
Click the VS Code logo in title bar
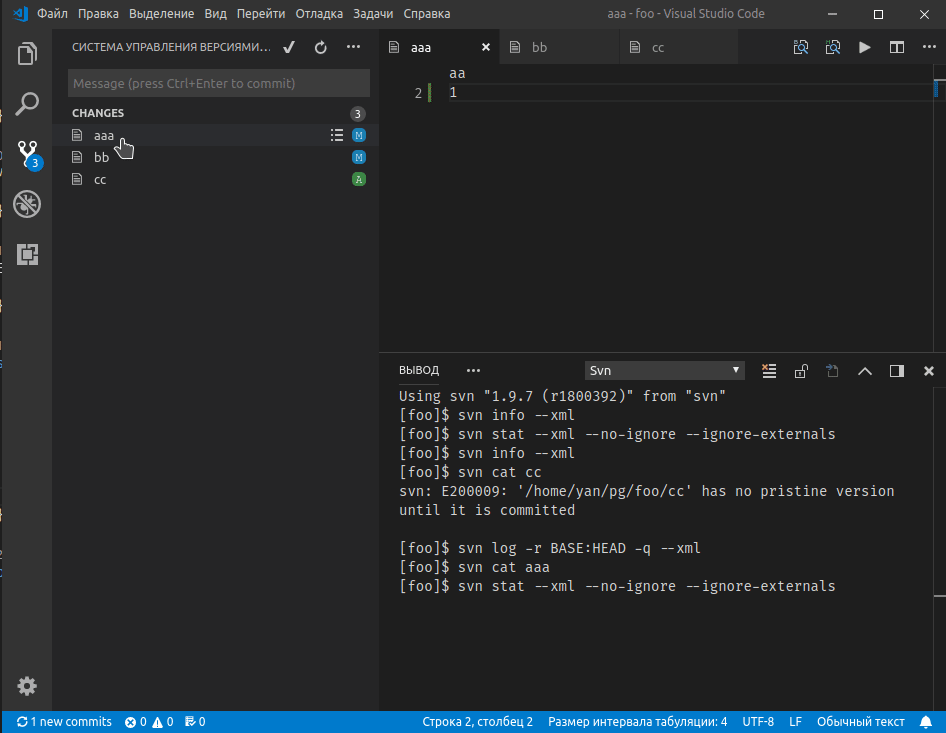pos(20,13)
